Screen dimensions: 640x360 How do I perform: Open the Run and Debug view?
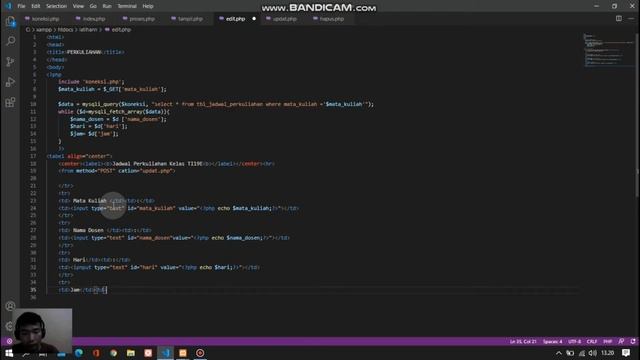[10, 82]
